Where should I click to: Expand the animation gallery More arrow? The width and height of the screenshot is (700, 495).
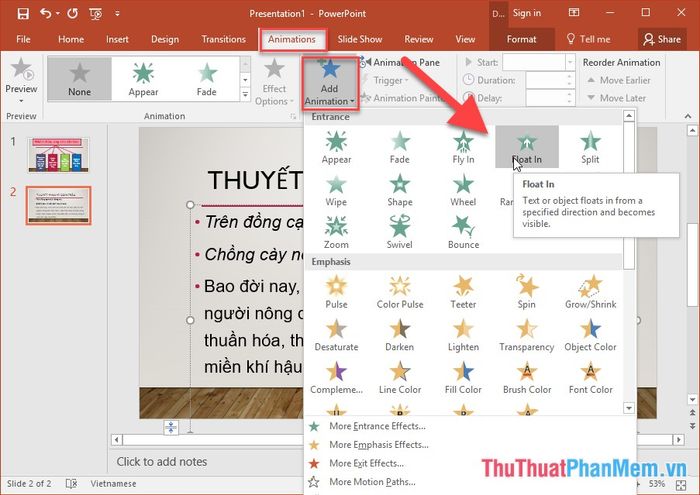pyautogui.click(x=245, y=95)
